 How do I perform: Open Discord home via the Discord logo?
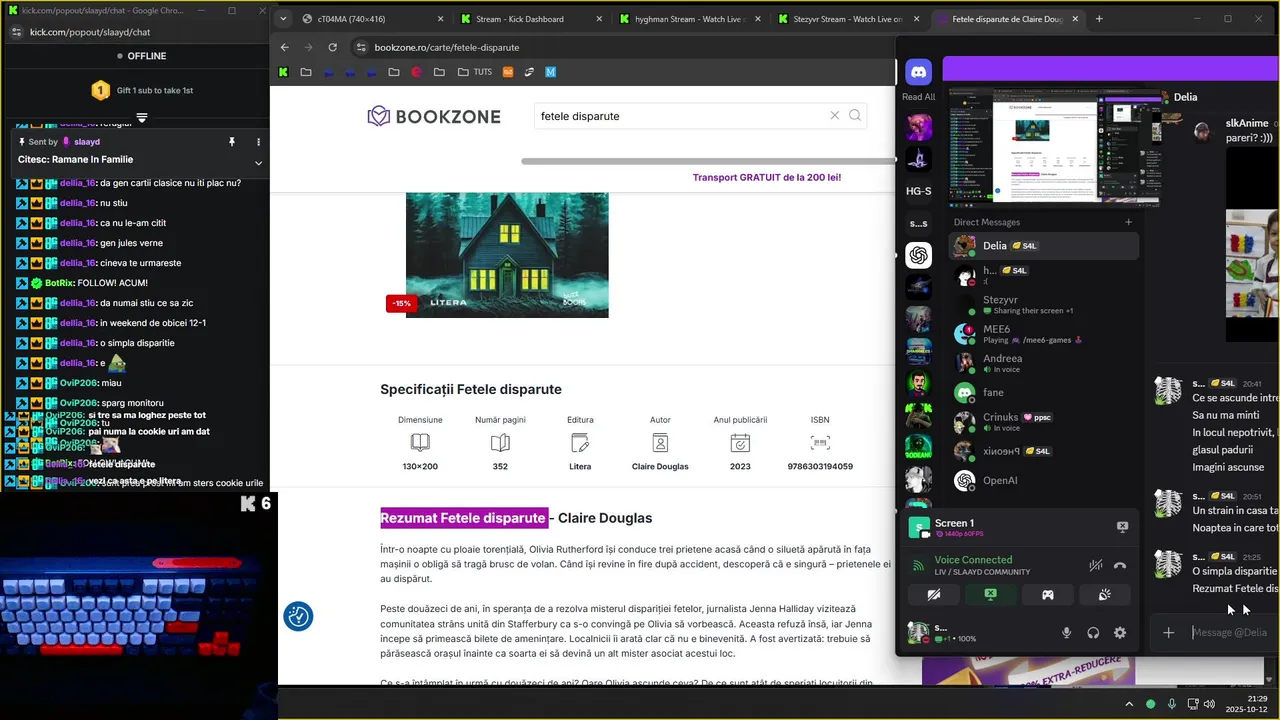pos(918,72)
